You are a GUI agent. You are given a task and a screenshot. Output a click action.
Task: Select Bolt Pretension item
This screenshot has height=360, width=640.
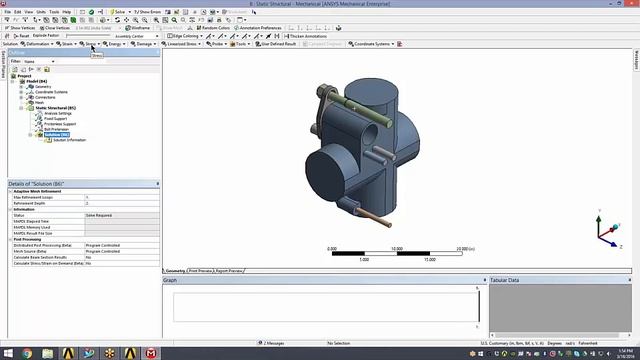[56, 129]
